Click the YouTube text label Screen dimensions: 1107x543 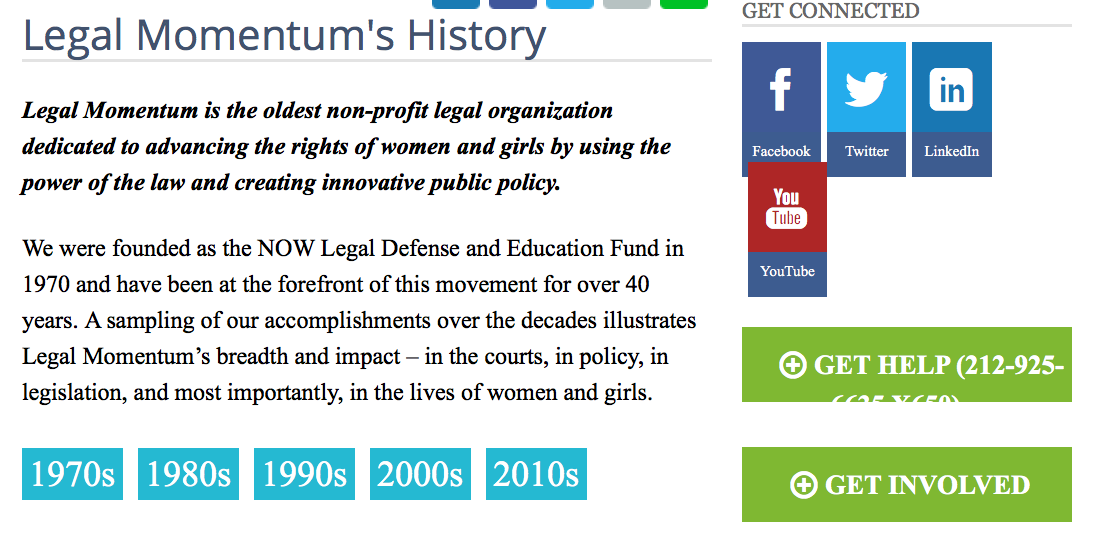click(x=787, y=272)
